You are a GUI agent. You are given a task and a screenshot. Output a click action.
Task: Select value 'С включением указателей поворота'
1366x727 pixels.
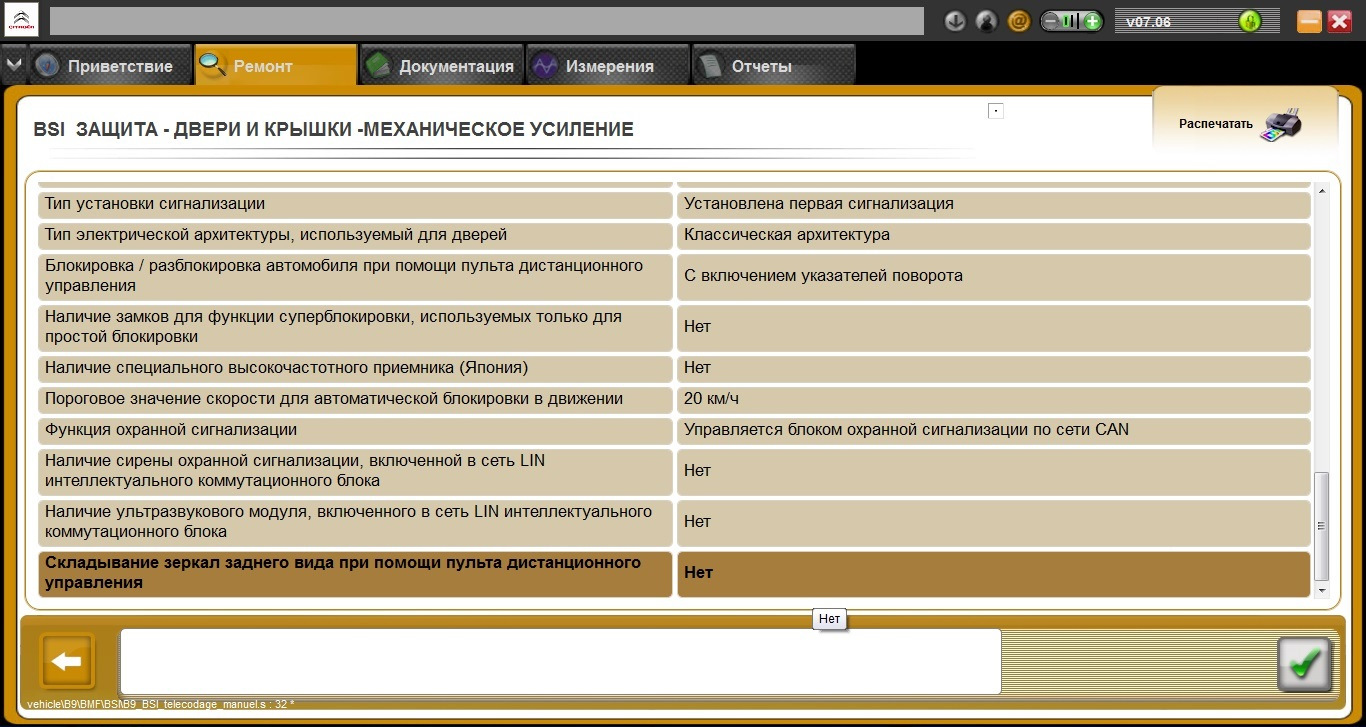click(994, 276)
